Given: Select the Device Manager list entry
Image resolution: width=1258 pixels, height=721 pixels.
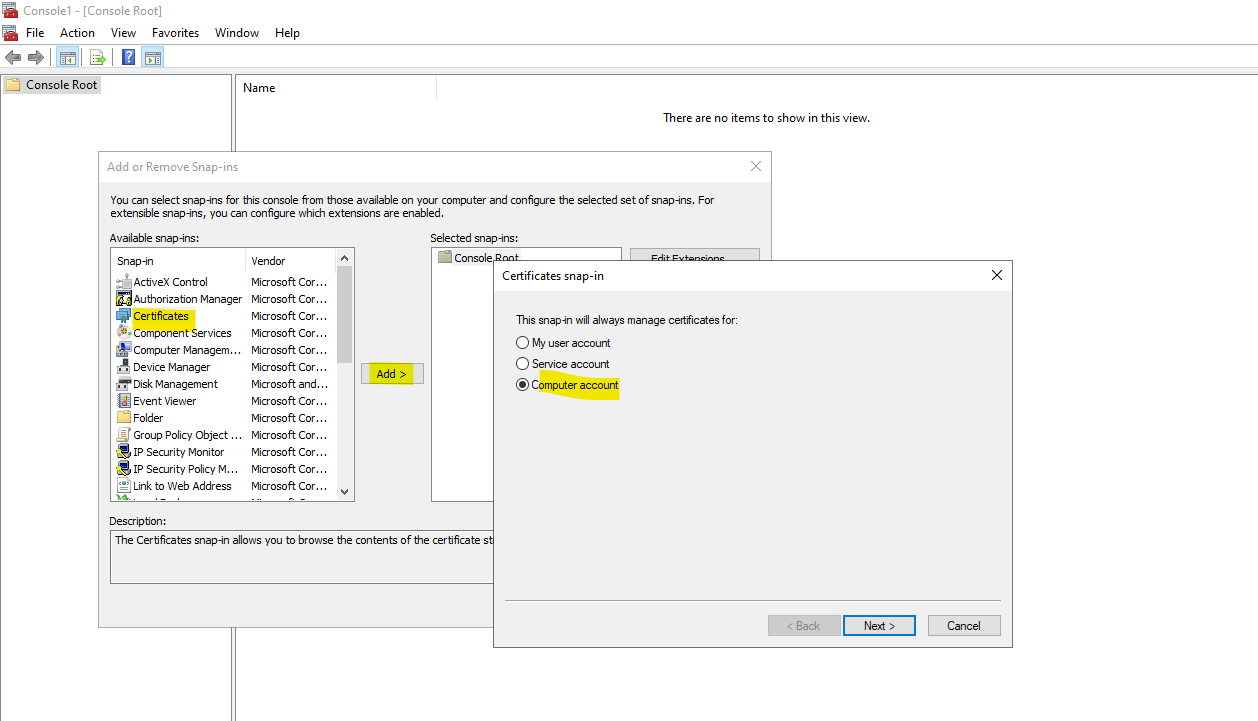Looking at the screenshot, I should pos(172,367).
